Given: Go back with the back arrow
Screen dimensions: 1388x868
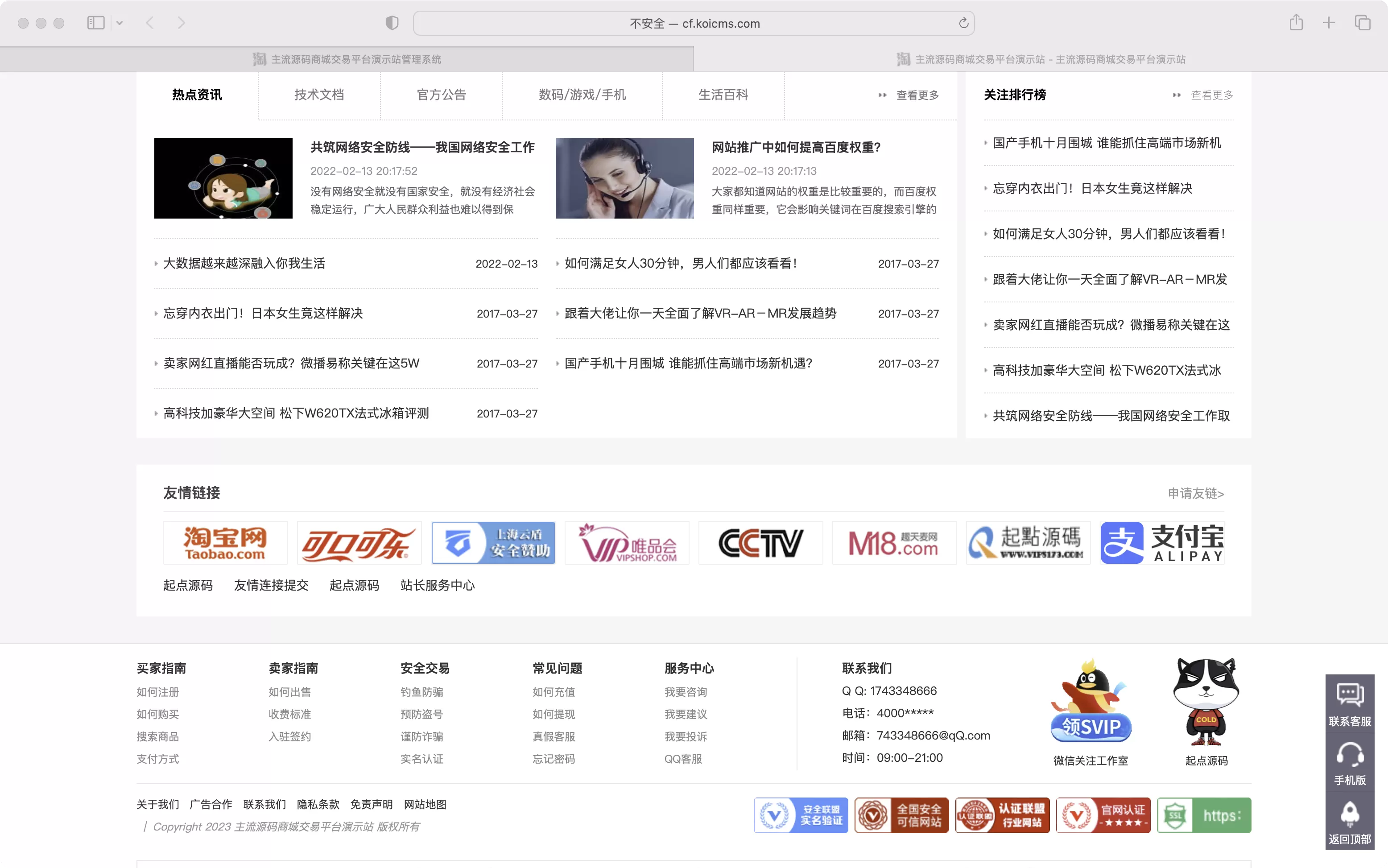Looking at the screenshot, I should 150,23.
